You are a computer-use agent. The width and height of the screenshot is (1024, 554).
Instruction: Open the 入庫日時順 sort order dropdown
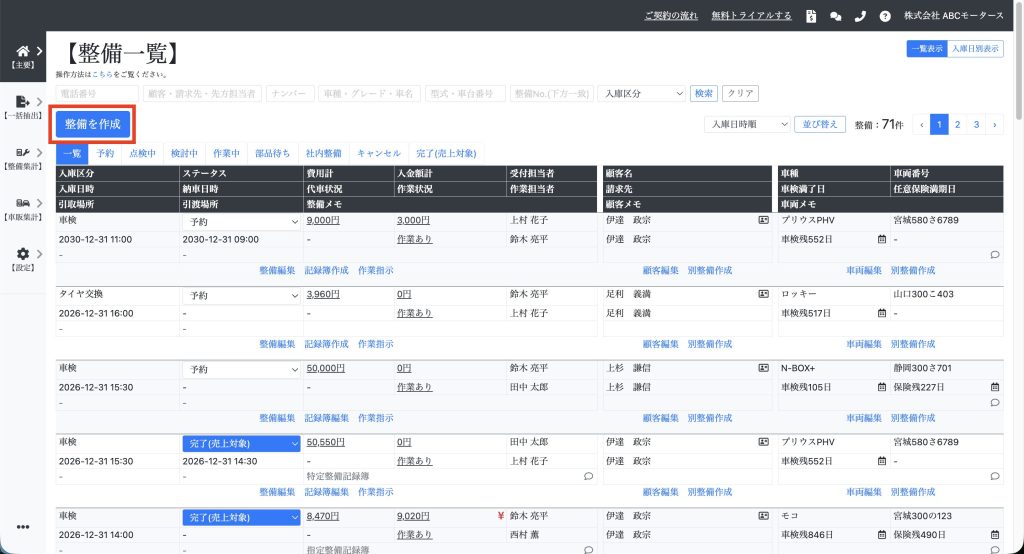pyautogui.click(x=746, y=124)
